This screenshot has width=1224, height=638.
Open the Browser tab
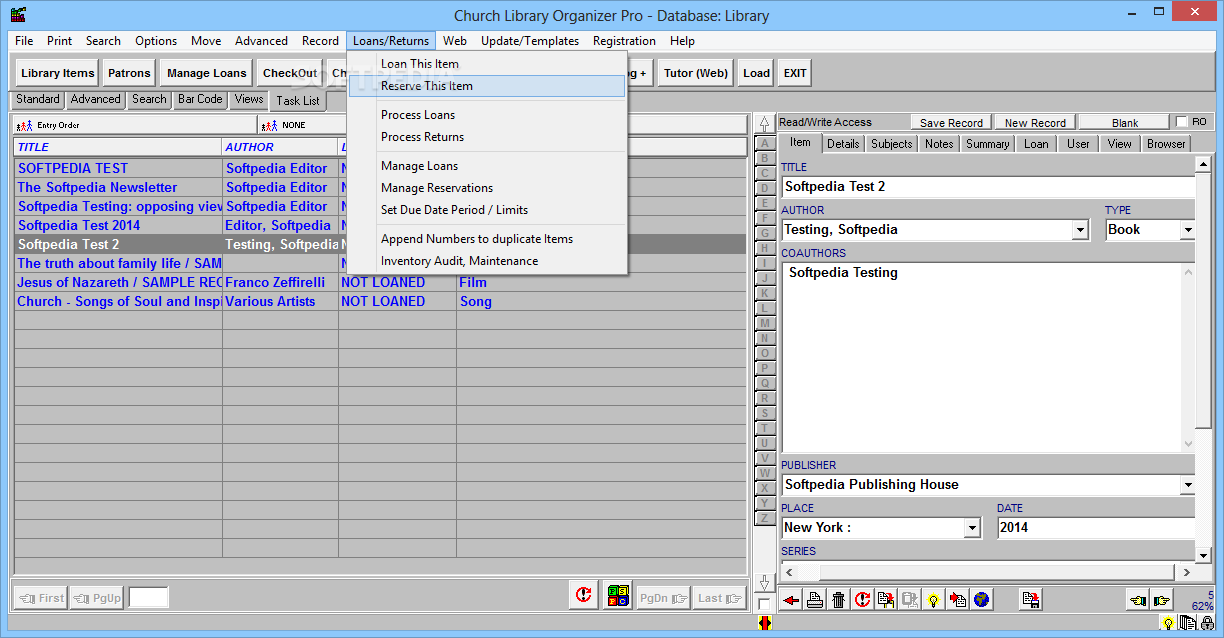click(1166, 144)
